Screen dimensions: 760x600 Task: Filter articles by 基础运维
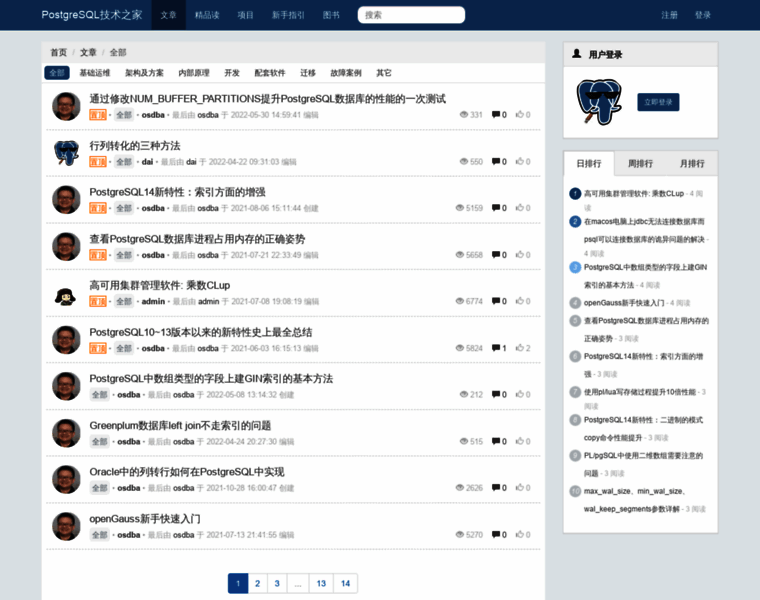tap(95, 73)
